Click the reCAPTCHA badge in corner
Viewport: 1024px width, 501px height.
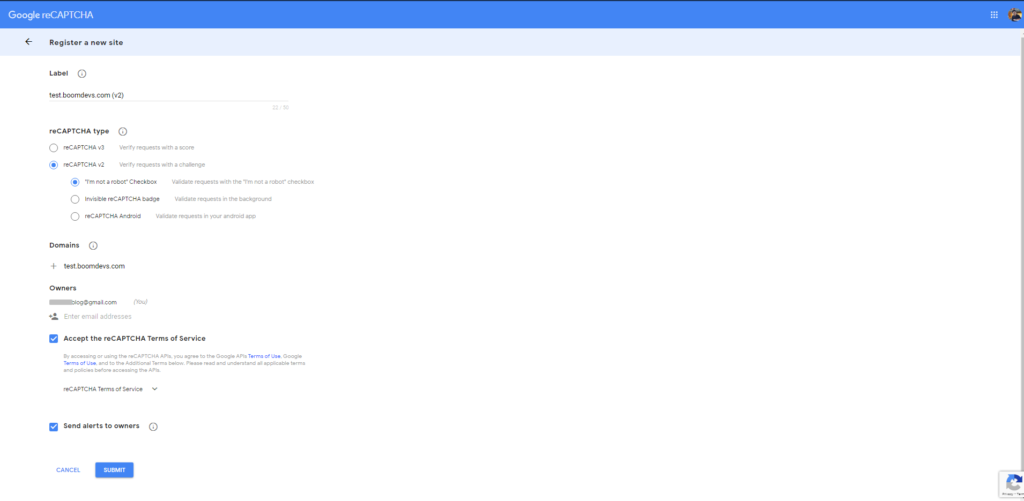tap(1012, 484)
